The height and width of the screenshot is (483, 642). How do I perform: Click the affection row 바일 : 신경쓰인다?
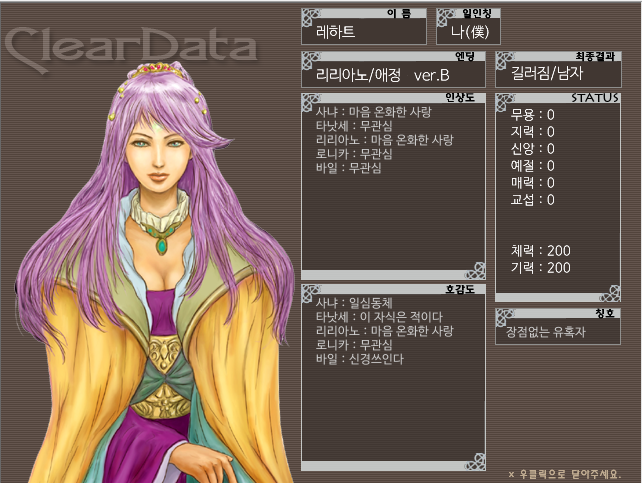[x=359, y=359]
